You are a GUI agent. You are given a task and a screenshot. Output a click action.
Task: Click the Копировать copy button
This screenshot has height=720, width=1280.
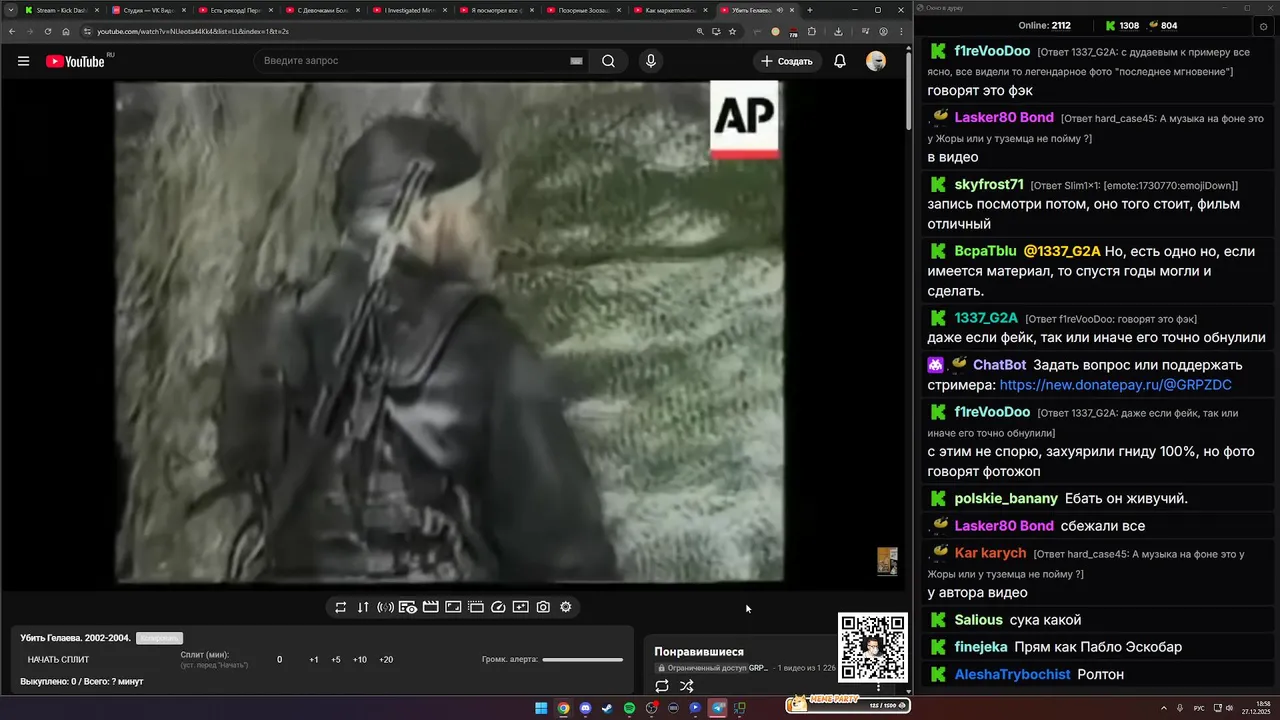[x=159, y=638]
